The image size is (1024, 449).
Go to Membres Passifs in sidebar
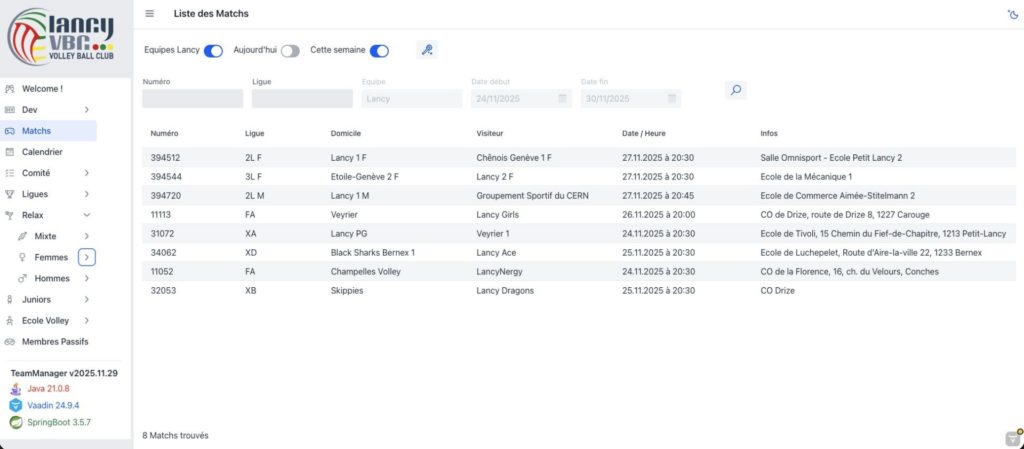pos(55,341)
